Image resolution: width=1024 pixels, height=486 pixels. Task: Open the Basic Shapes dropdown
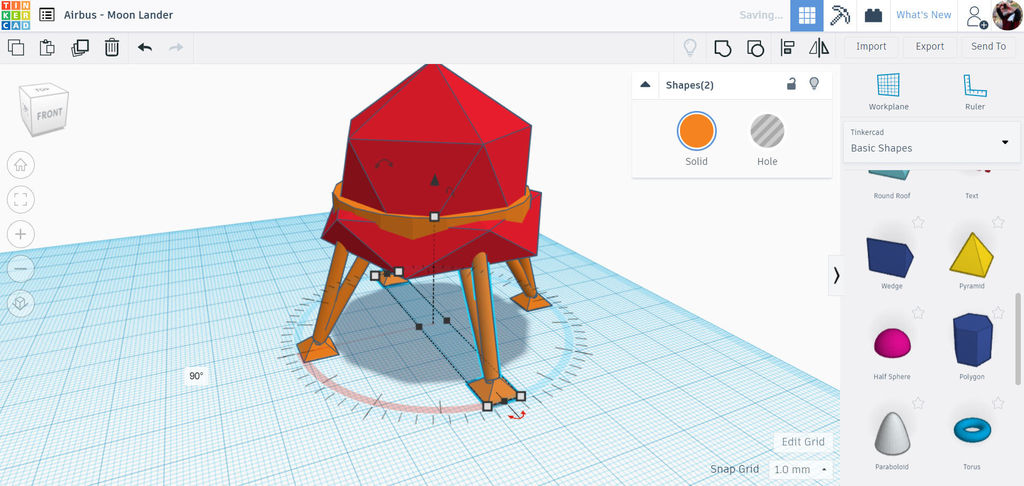point(931,141)
